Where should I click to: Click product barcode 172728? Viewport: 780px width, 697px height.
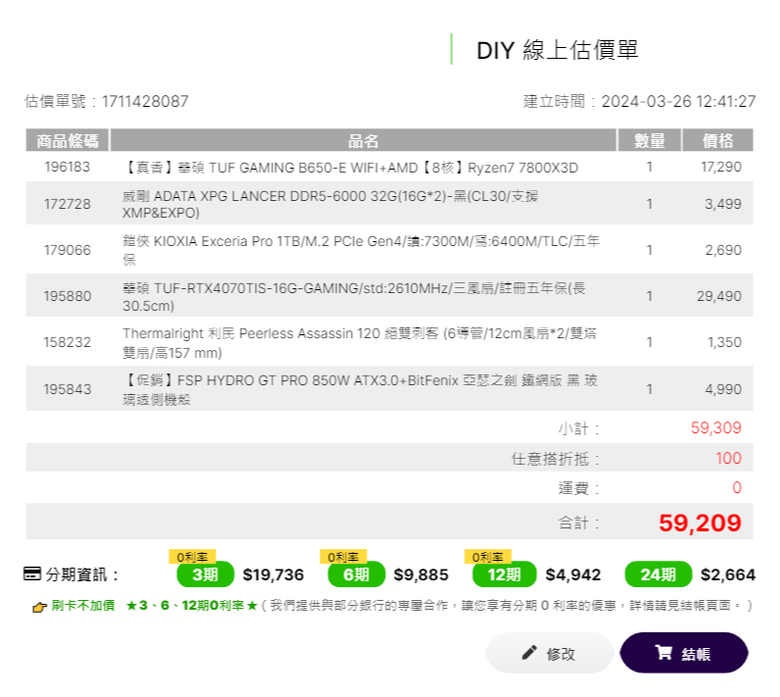(67, 204)
